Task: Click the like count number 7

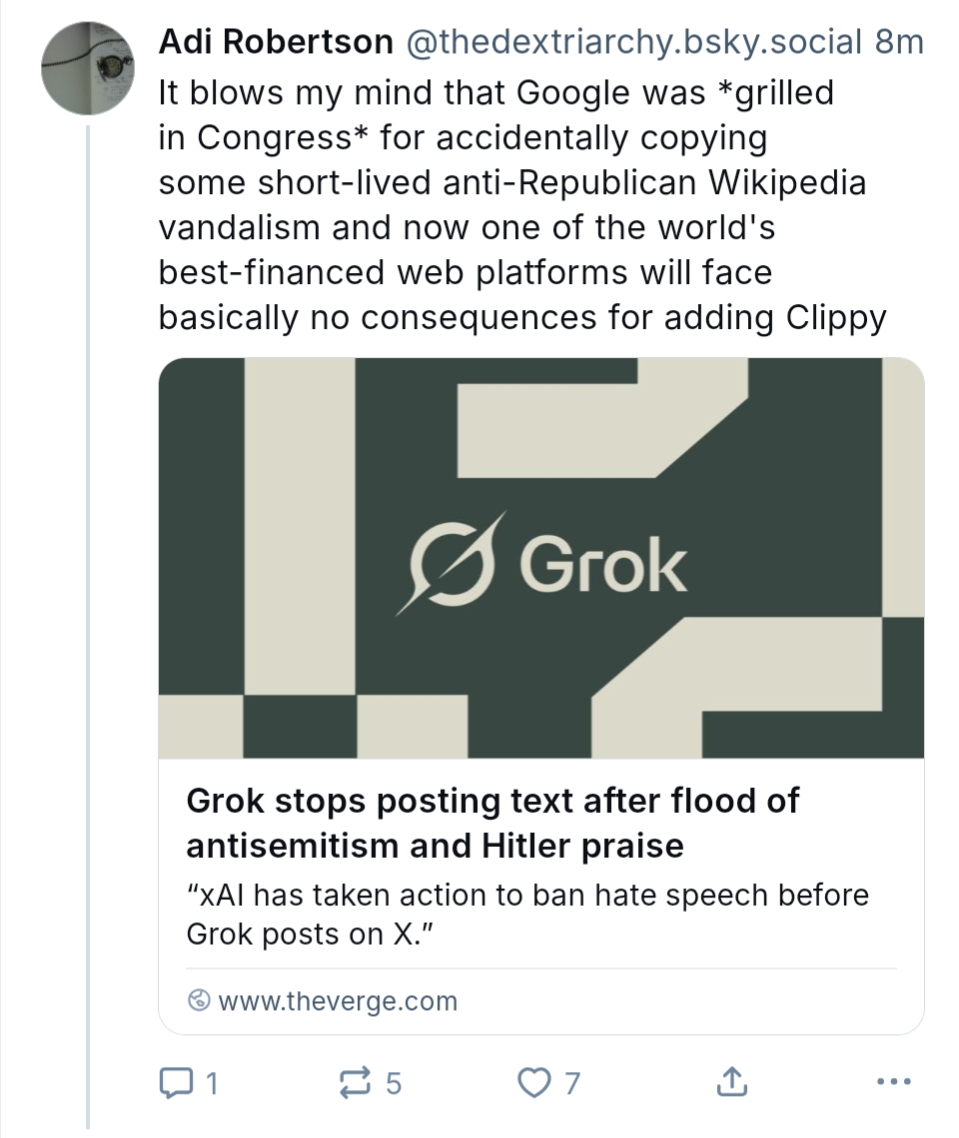Action: coord(572,1082)
